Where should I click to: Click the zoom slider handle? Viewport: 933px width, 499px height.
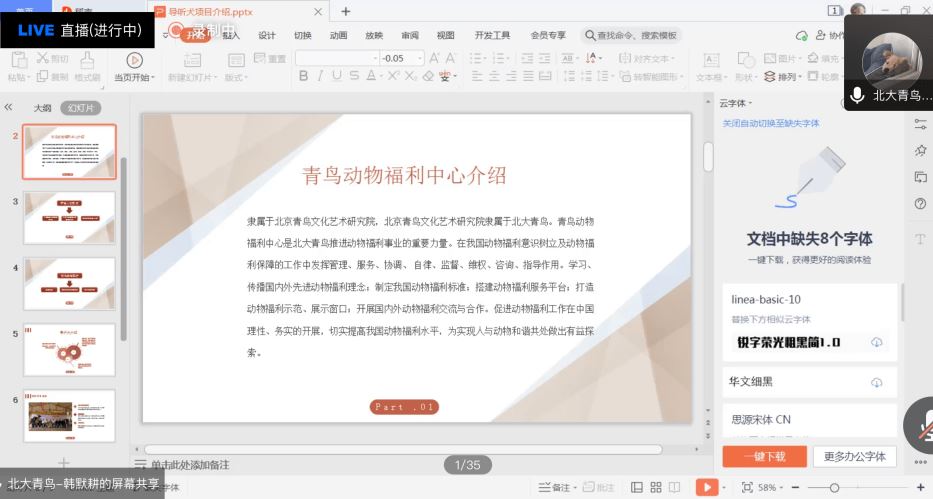(x=834, y=487)
